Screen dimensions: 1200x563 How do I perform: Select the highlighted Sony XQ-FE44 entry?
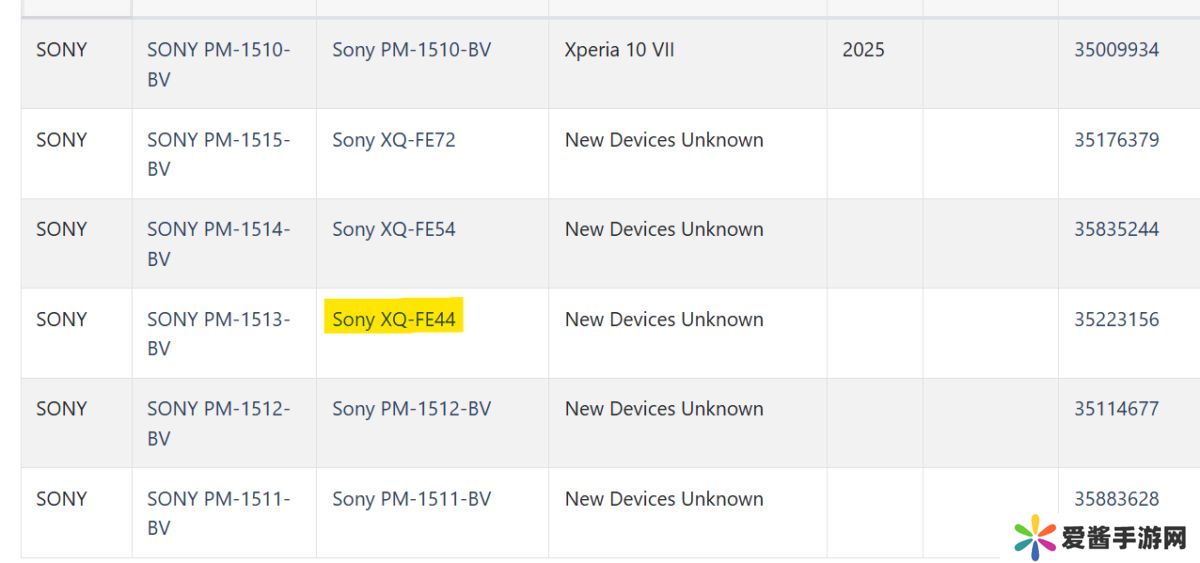(394, 320)
